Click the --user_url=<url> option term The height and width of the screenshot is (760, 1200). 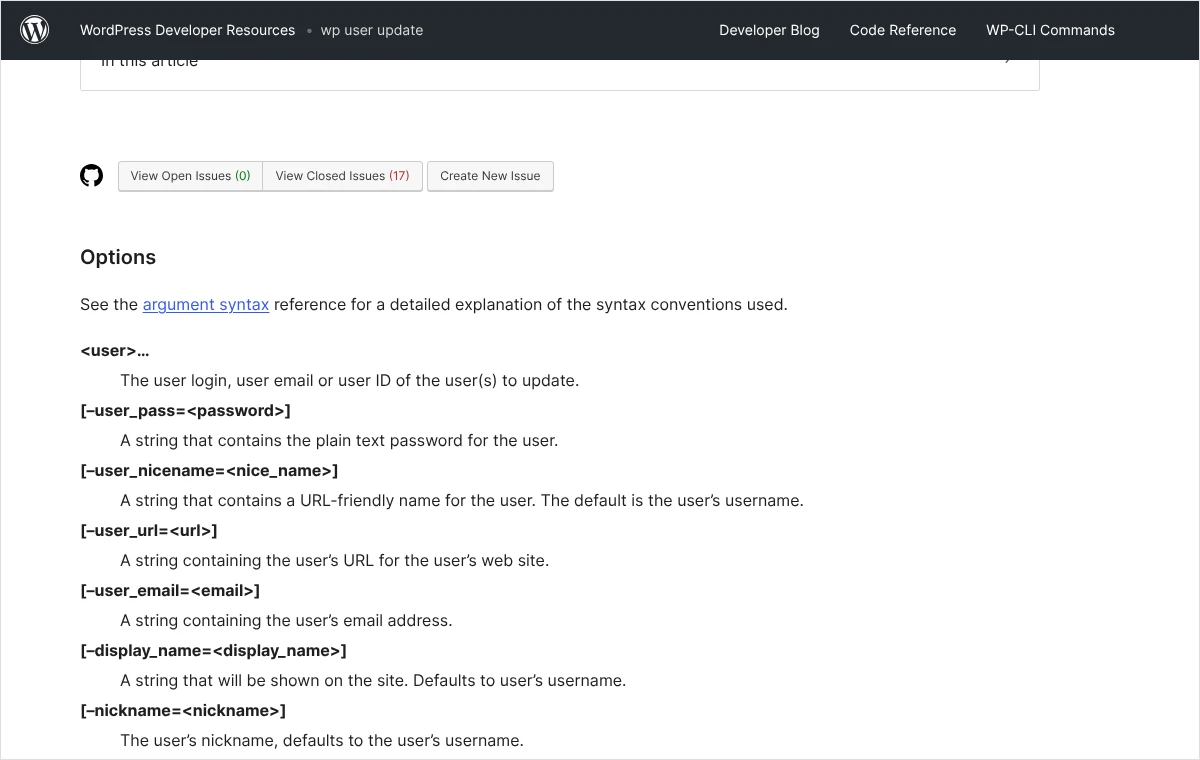tap(149, 531)
